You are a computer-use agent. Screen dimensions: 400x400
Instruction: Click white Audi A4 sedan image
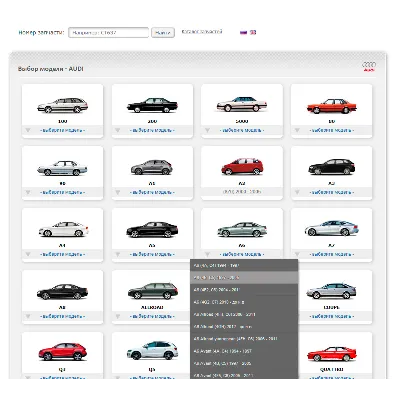coord(63,229)
